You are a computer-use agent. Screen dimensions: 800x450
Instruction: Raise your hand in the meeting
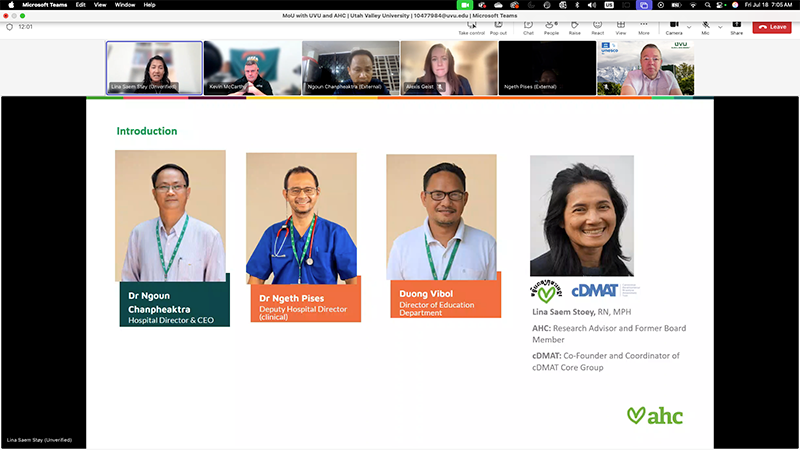575,25
